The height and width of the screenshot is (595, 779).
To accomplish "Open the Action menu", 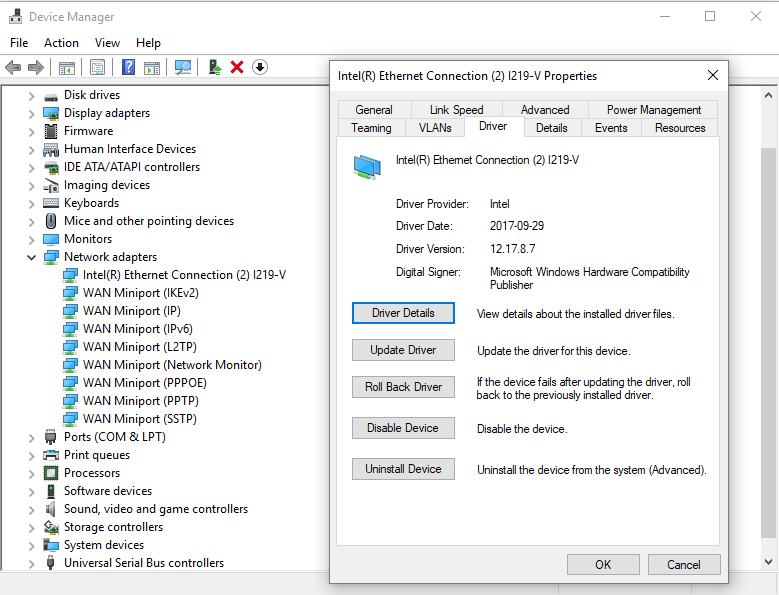I will pyautogui.click(x=61, y=43).
